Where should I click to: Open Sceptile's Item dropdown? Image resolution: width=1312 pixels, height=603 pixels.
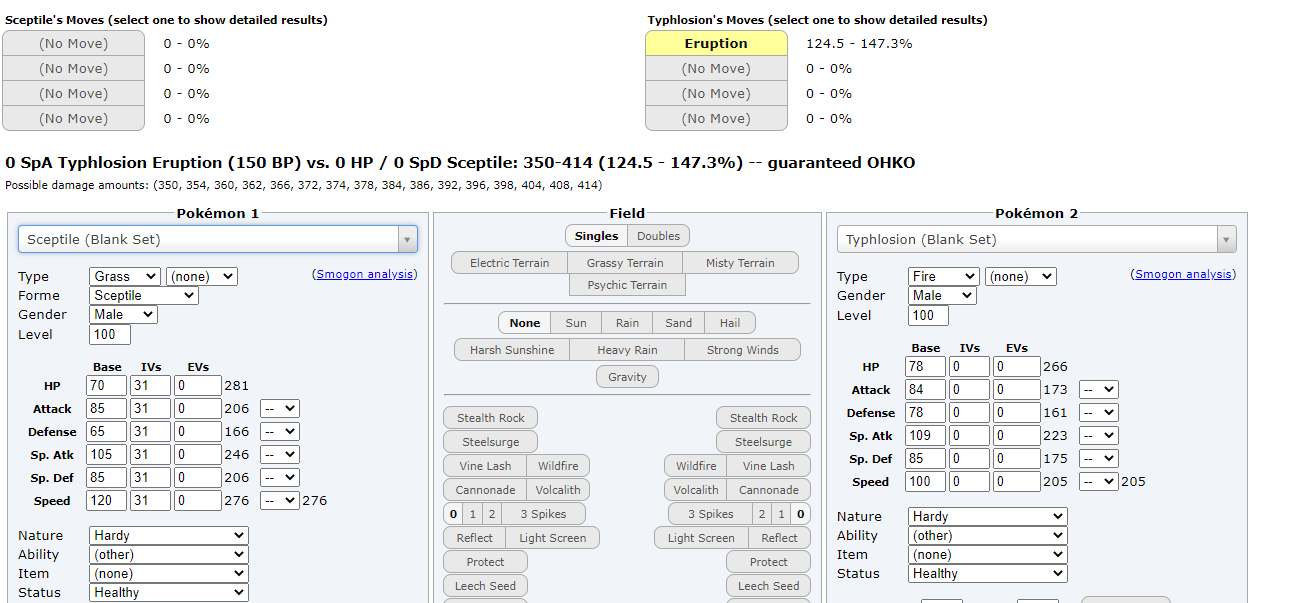(x=168, y=574)
